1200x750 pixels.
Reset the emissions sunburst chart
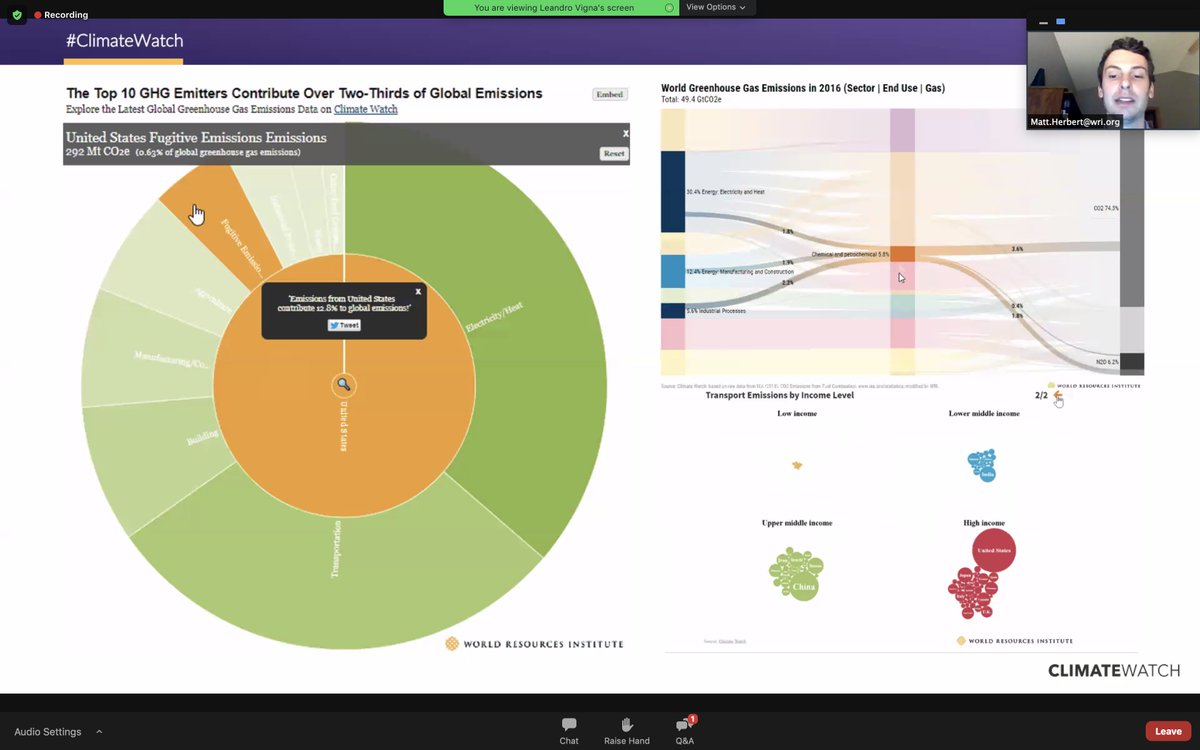pos(614,153)
